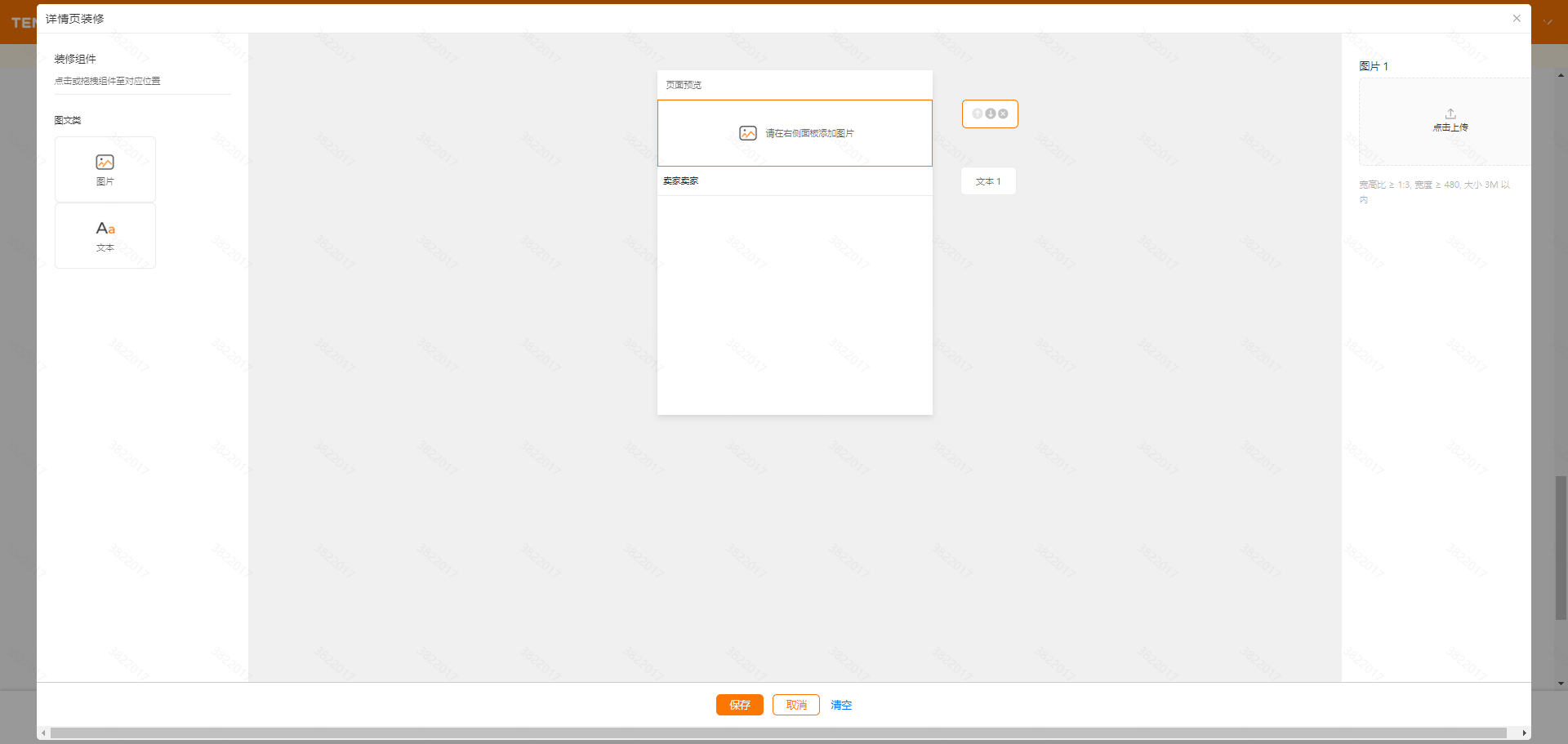Click the vertical scrollbar down arrow

[1561, 684]
